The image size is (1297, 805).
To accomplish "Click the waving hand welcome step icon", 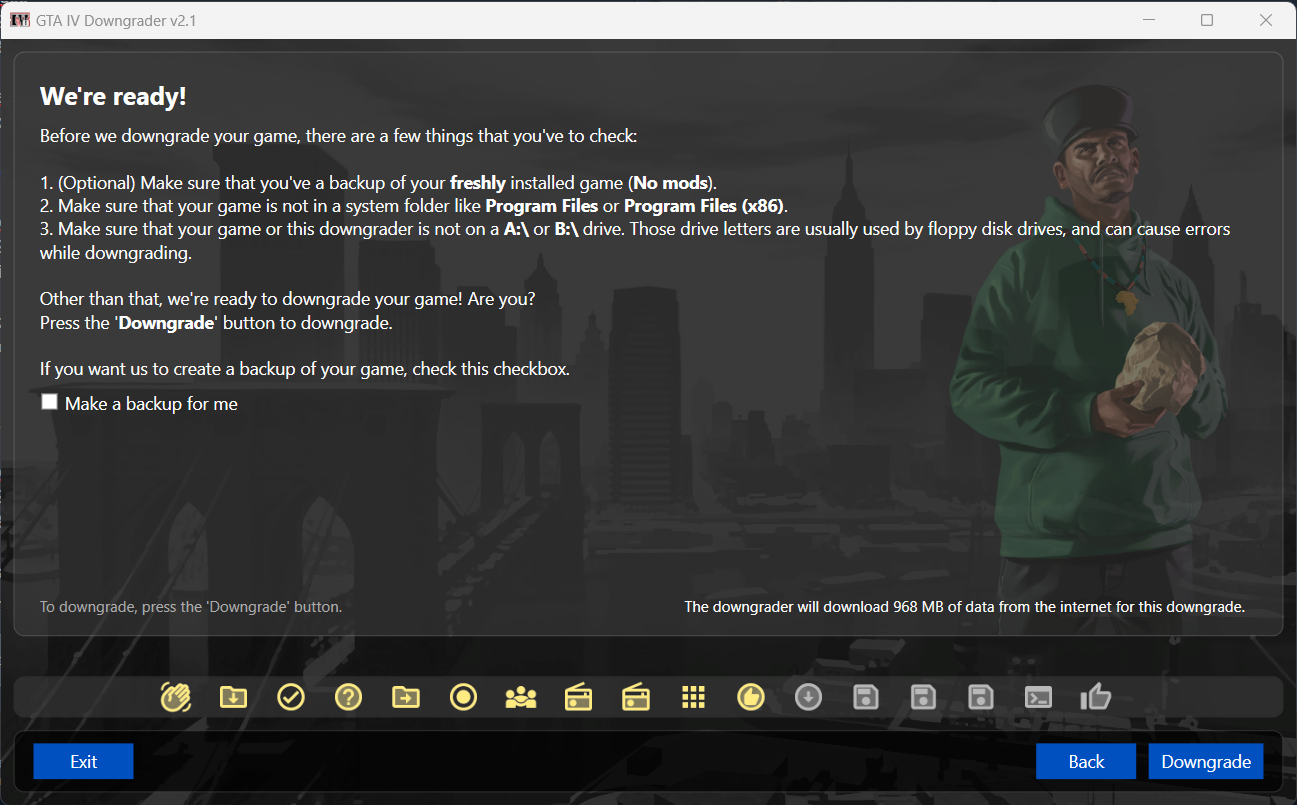I will 176,697.
